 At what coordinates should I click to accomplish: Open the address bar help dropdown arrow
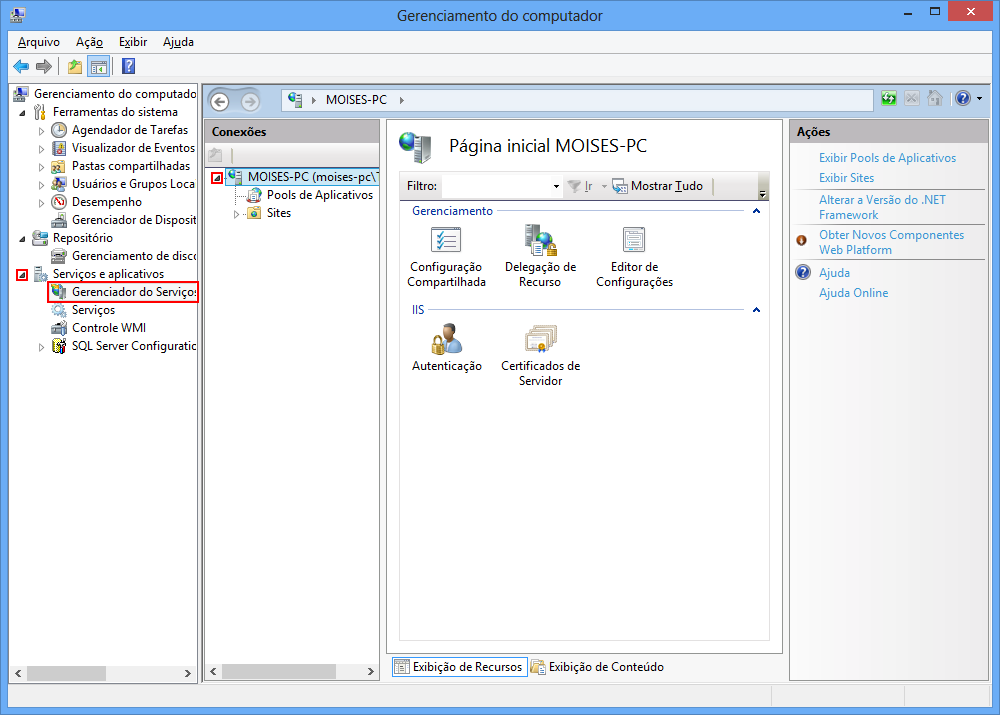coord(980,98)
